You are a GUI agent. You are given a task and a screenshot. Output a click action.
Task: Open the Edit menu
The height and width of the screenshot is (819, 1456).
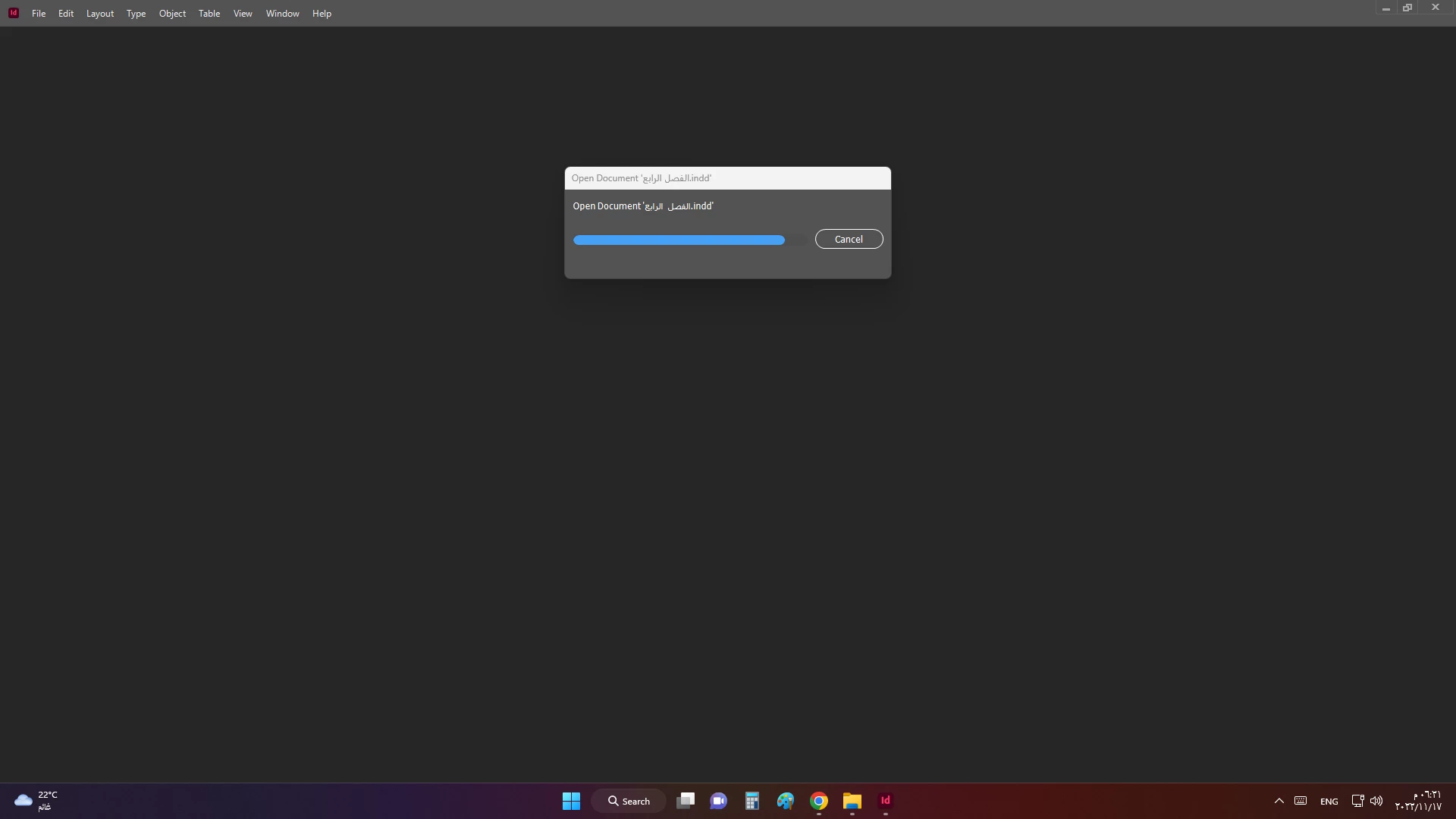[66, 14]
